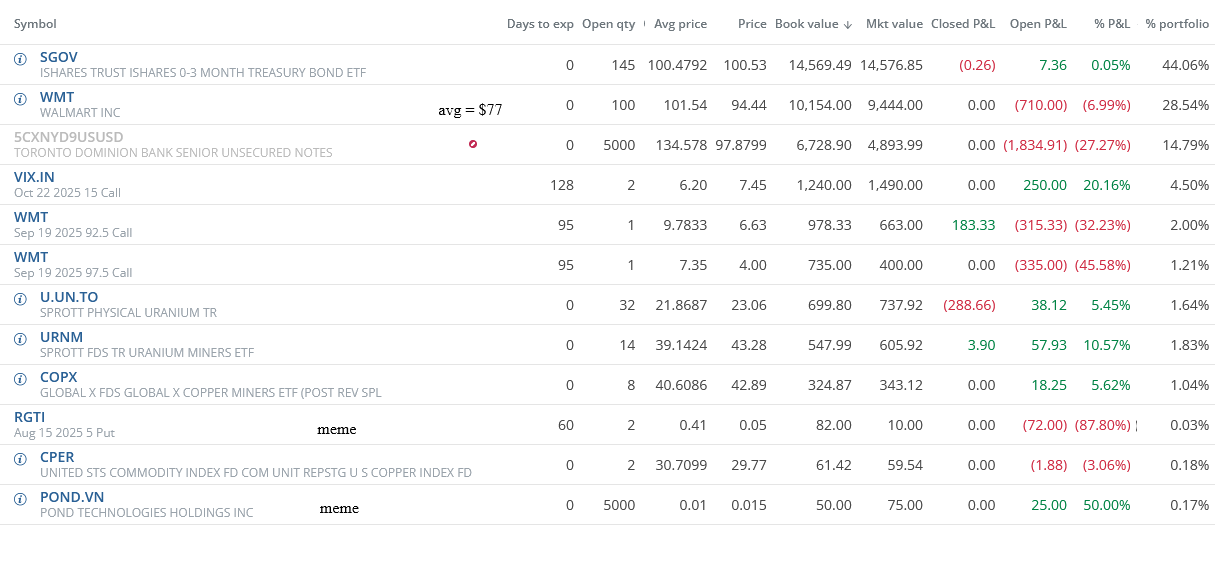Open WMT Sep 19 2025 92.5 Call symbol
The width and height of the screenshot is (1215, 572).
click(x=31, y=217)
